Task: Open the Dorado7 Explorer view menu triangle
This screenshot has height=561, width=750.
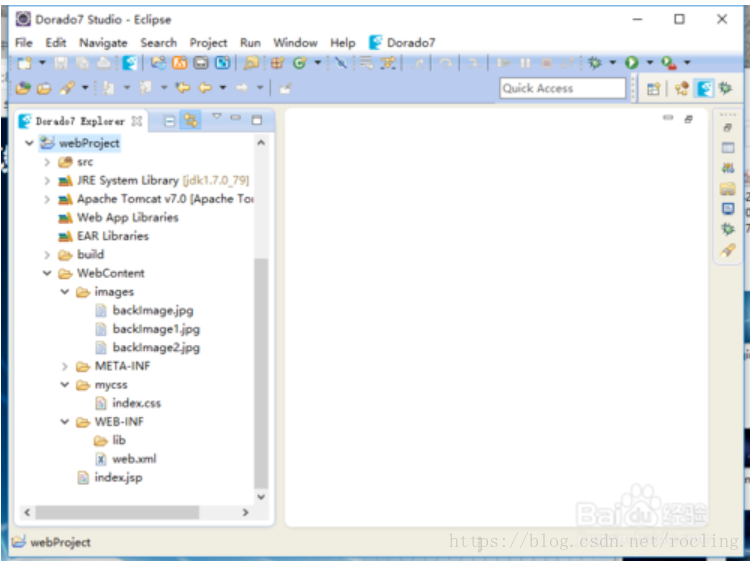Action: coord(217,116)
